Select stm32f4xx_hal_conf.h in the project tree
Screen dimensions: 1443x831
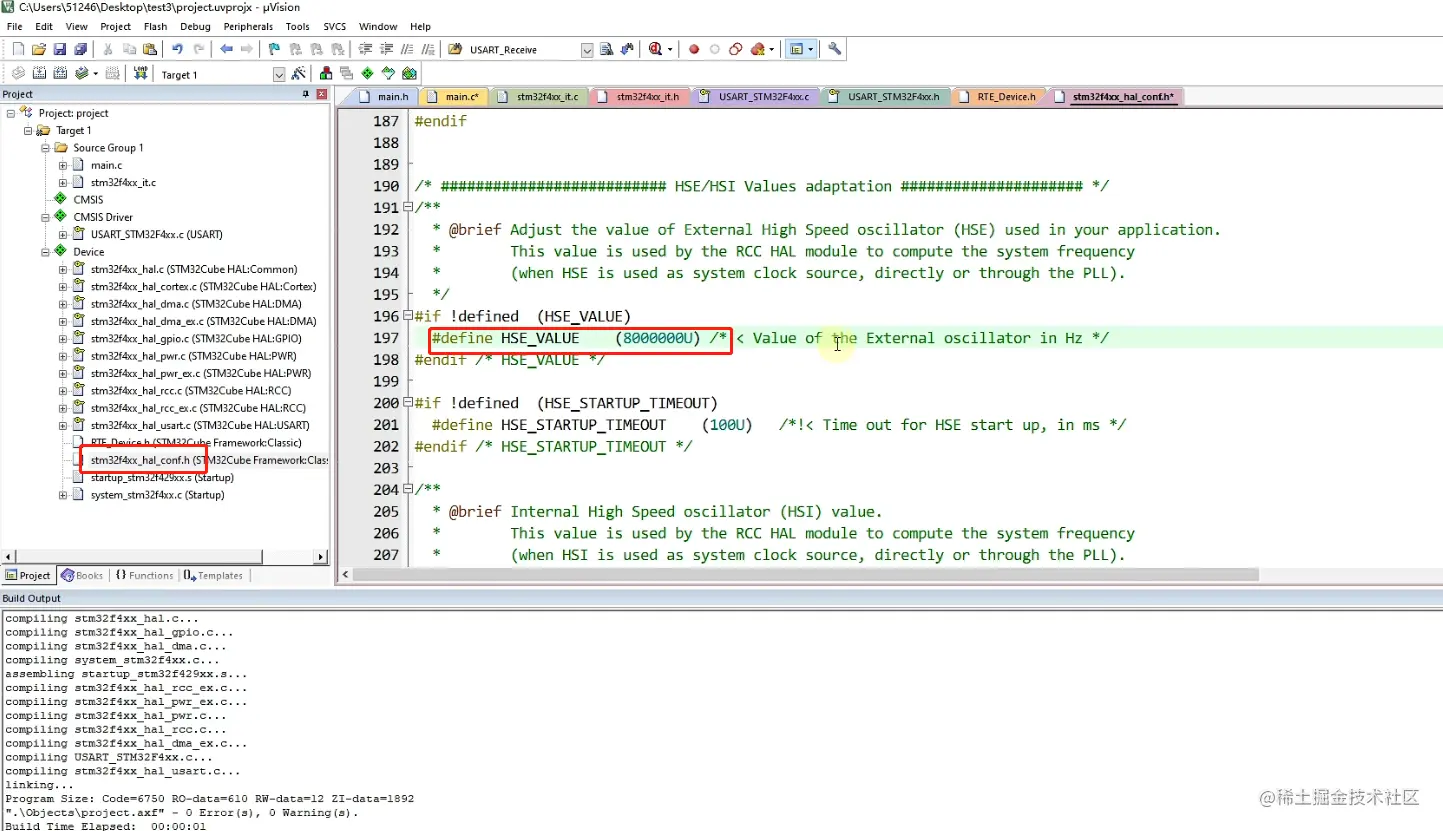click(x=209, y=460)
